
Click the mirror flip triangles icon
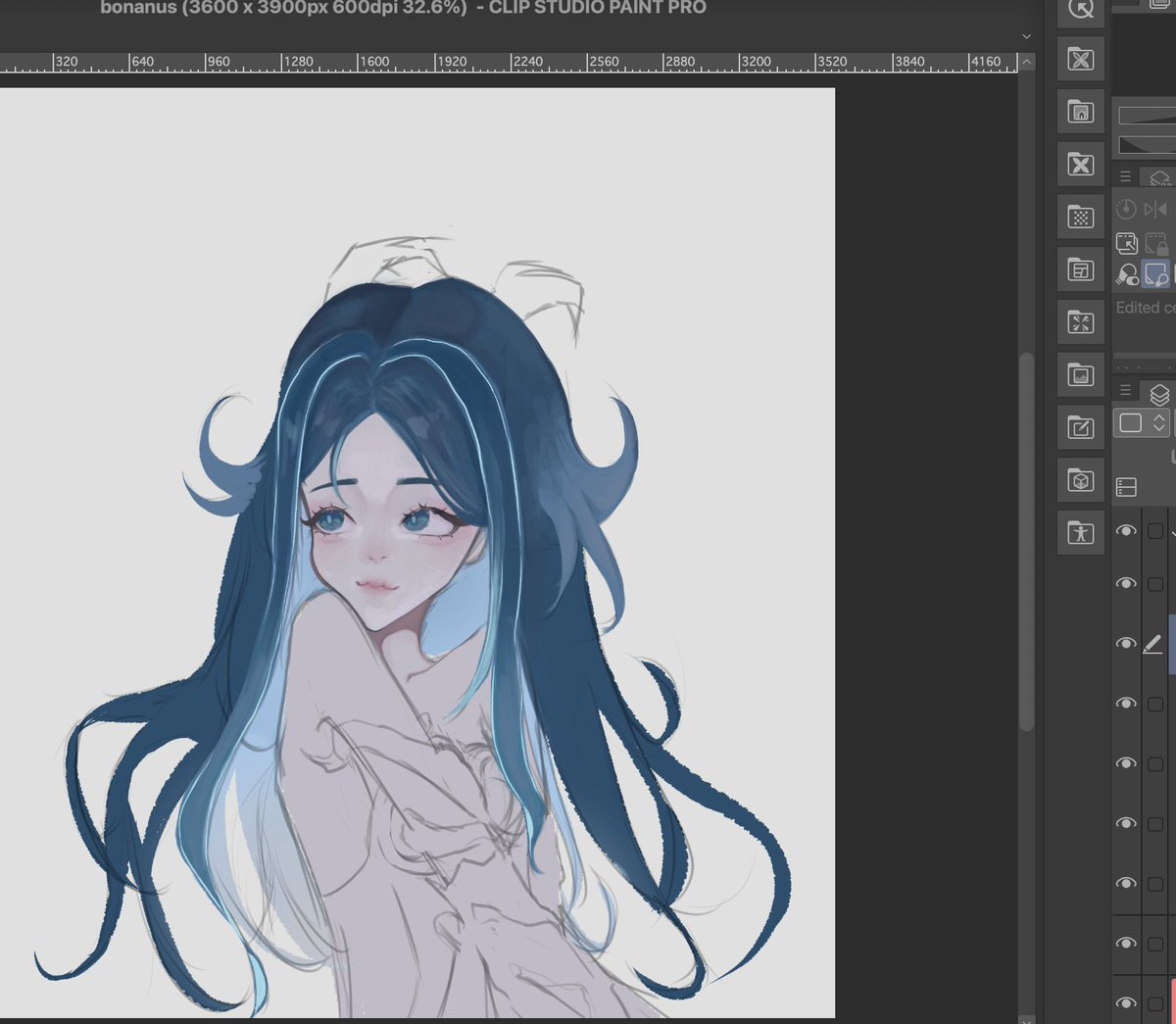tap(1156, 209)
